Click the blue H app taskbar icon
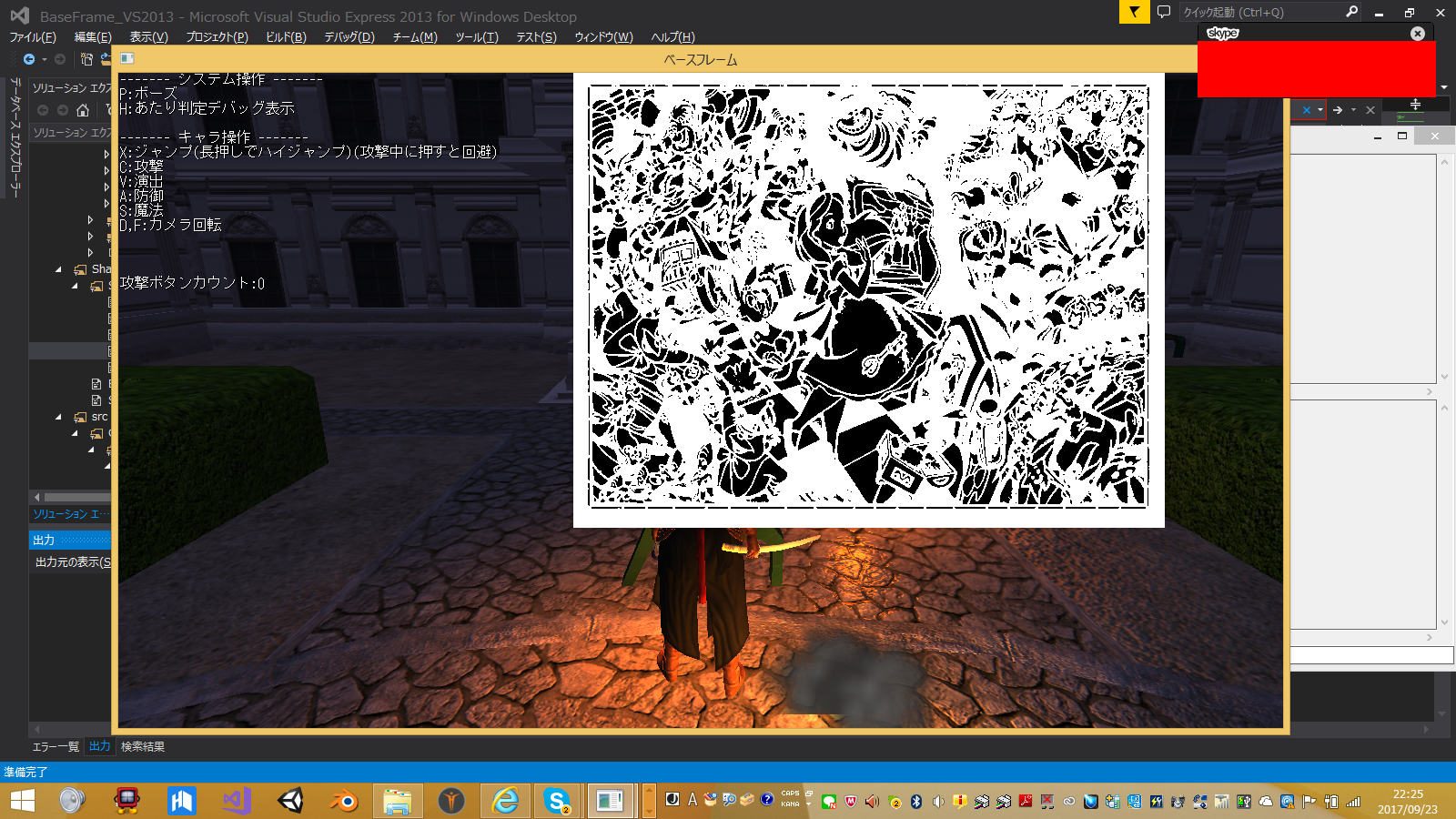Image resolution: width=1456 pixels, height=819 pixels. pyautogui.click(x=181, y=801)
